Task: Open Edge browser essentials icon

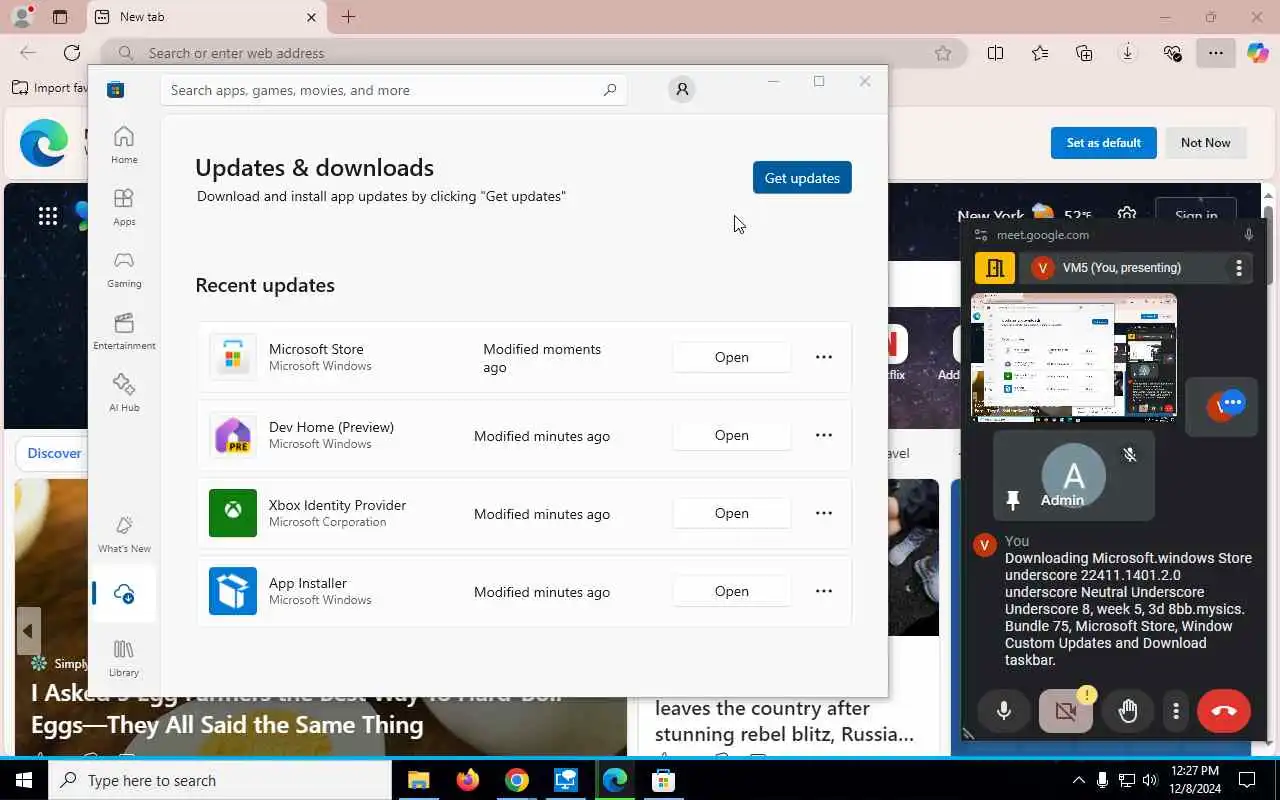Action: (x=1172, y=53)
